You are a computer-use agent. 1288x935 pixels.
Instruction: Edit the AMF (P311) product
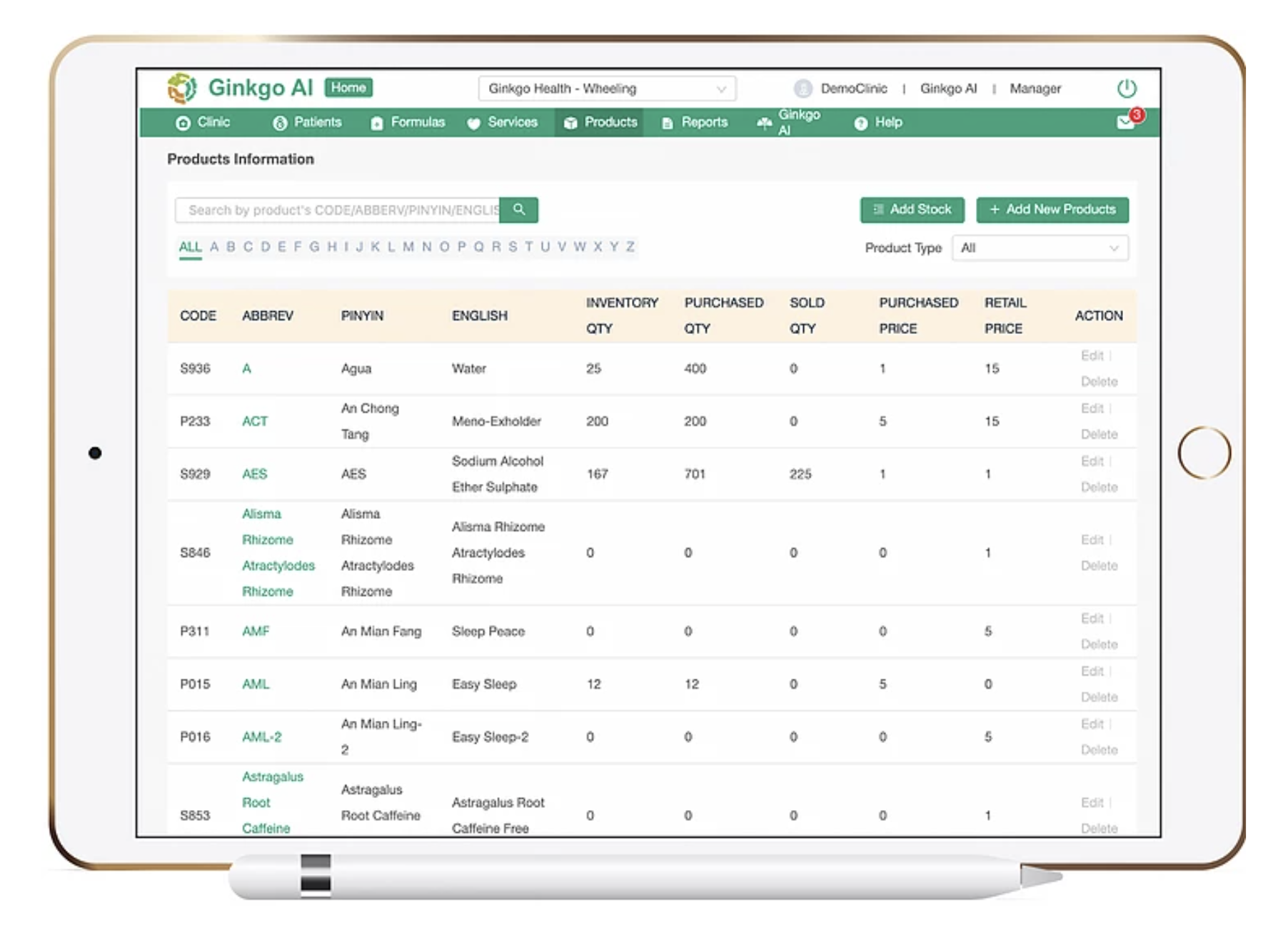(1092, 618)
